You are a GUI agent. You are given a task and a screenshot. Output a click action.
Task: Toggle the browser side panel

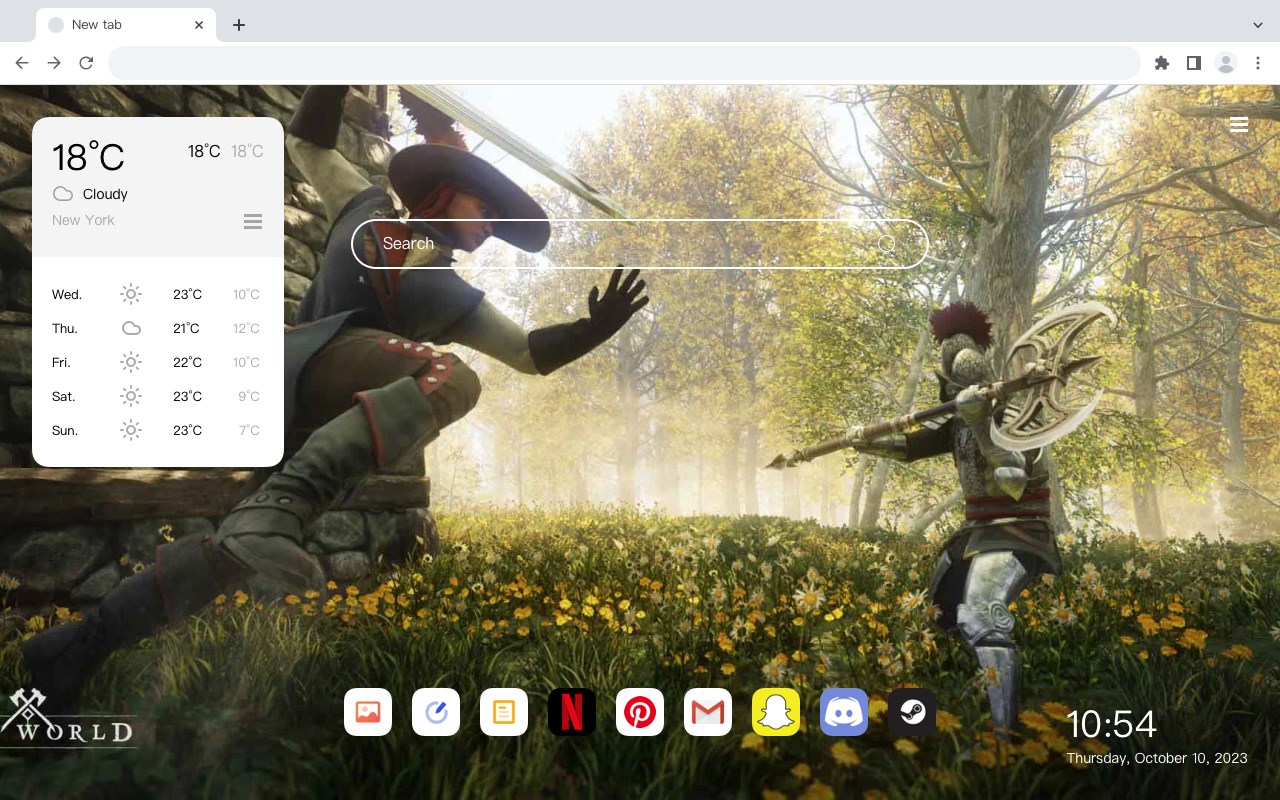[1193, 63]
